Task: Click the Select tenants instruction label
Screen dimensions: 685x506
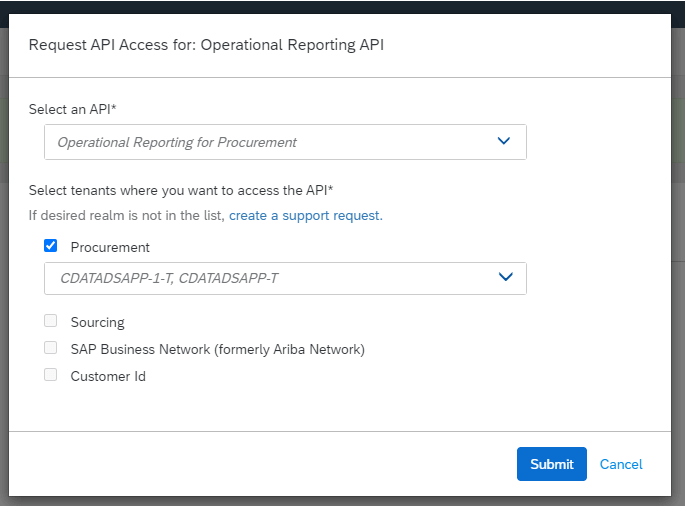Action: (181, 191)
